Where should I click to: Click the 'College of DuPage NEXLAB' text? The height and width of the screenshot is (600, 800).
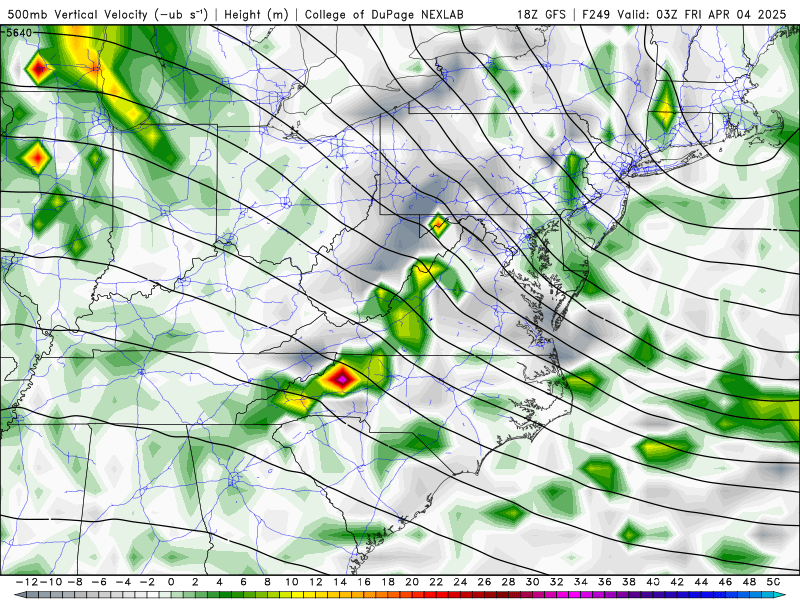(x=384, y=14)
